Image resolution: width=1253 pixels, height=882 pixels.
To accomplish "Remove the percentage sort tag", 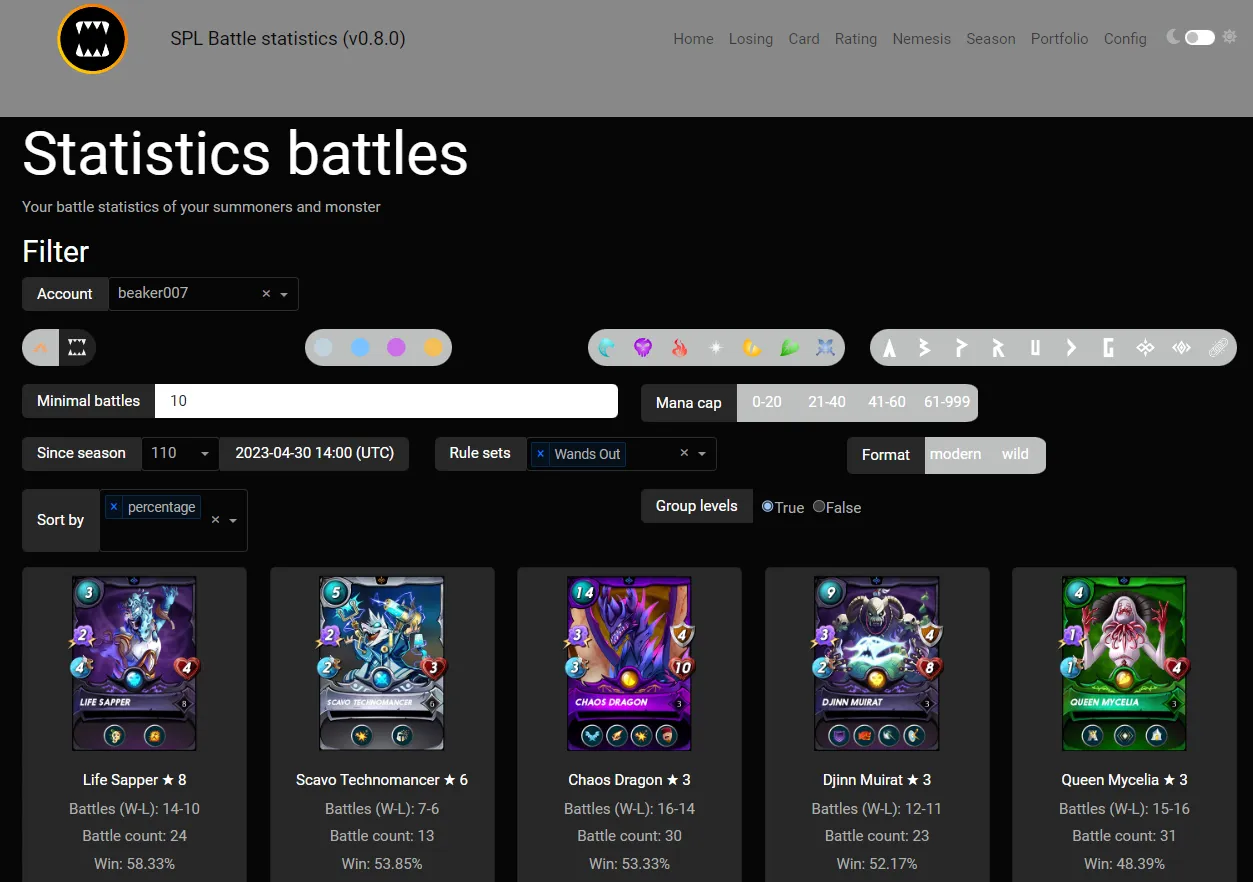I will click(x=114, y=507).
